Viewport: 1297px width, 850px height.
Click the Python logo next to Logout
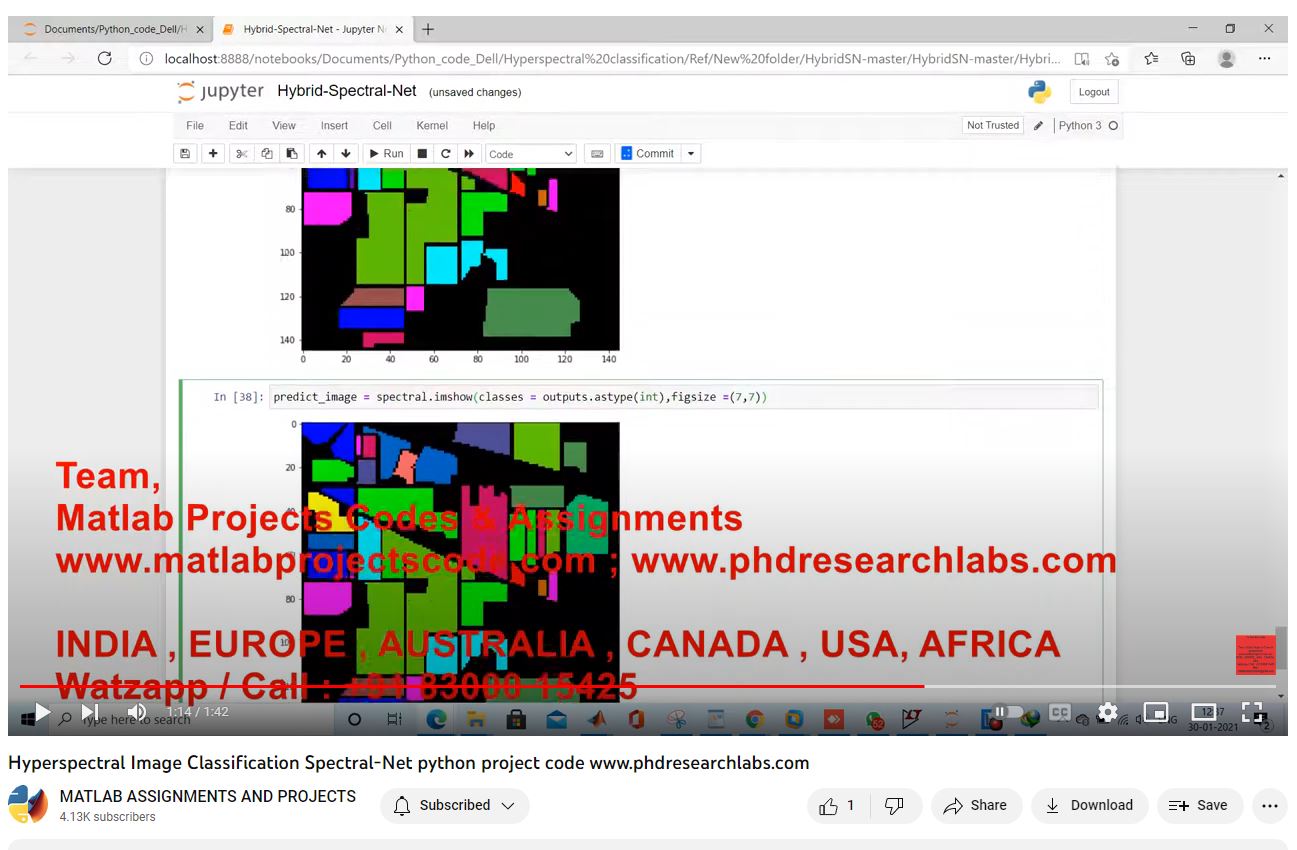point(1039,92)
